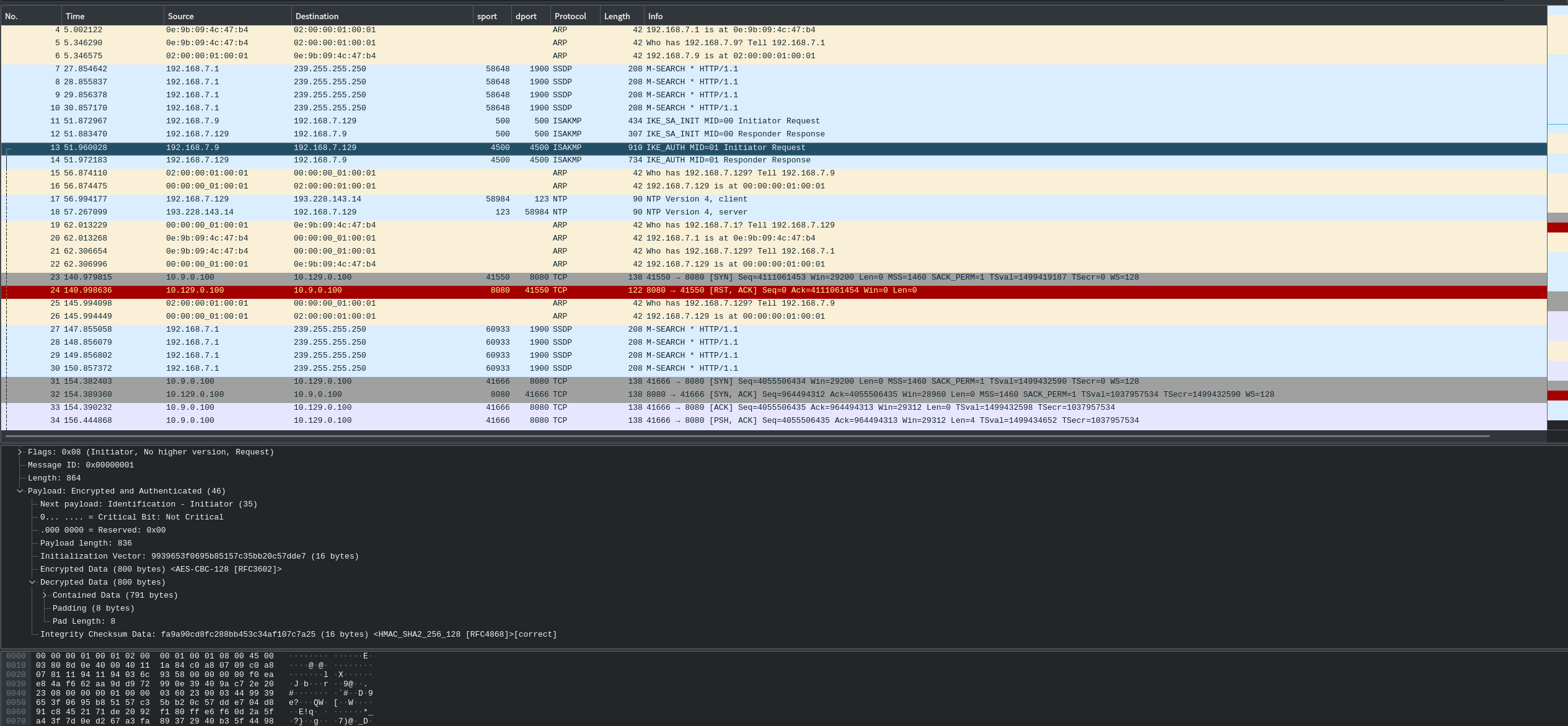Select packet 7 SSDP M-SEARCH row
Image resolution: width=1568 pixels, height=726 pixels.
click(x=773, y=69)
